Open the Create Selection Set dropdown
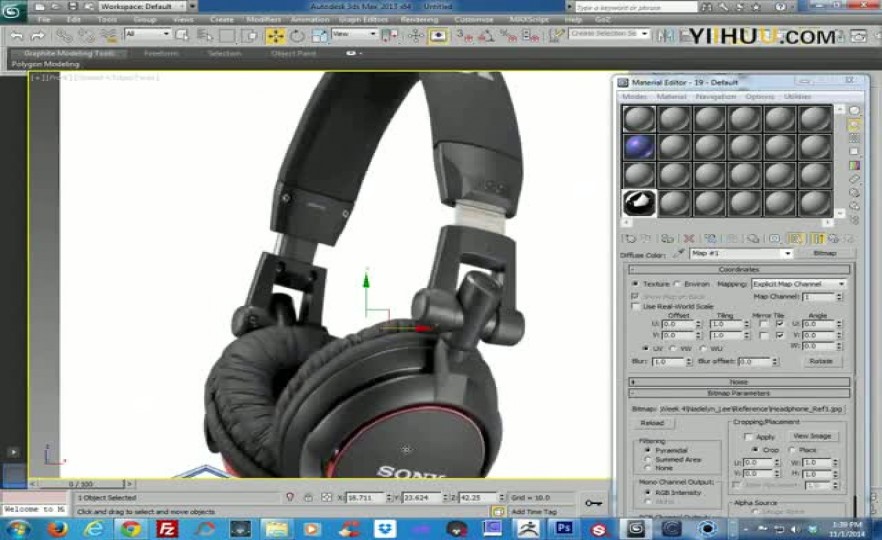882x540 pixels. pos(609,34)
